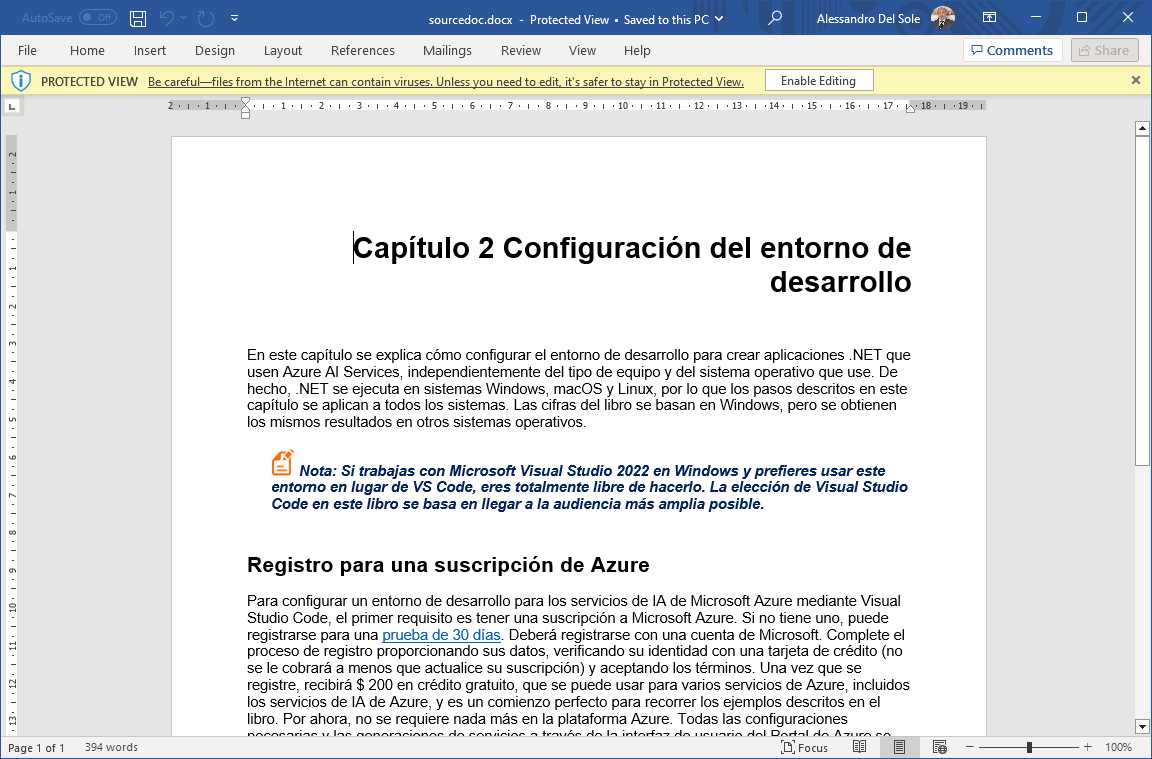Click the tab selector on the ruler

click(13, 104)
